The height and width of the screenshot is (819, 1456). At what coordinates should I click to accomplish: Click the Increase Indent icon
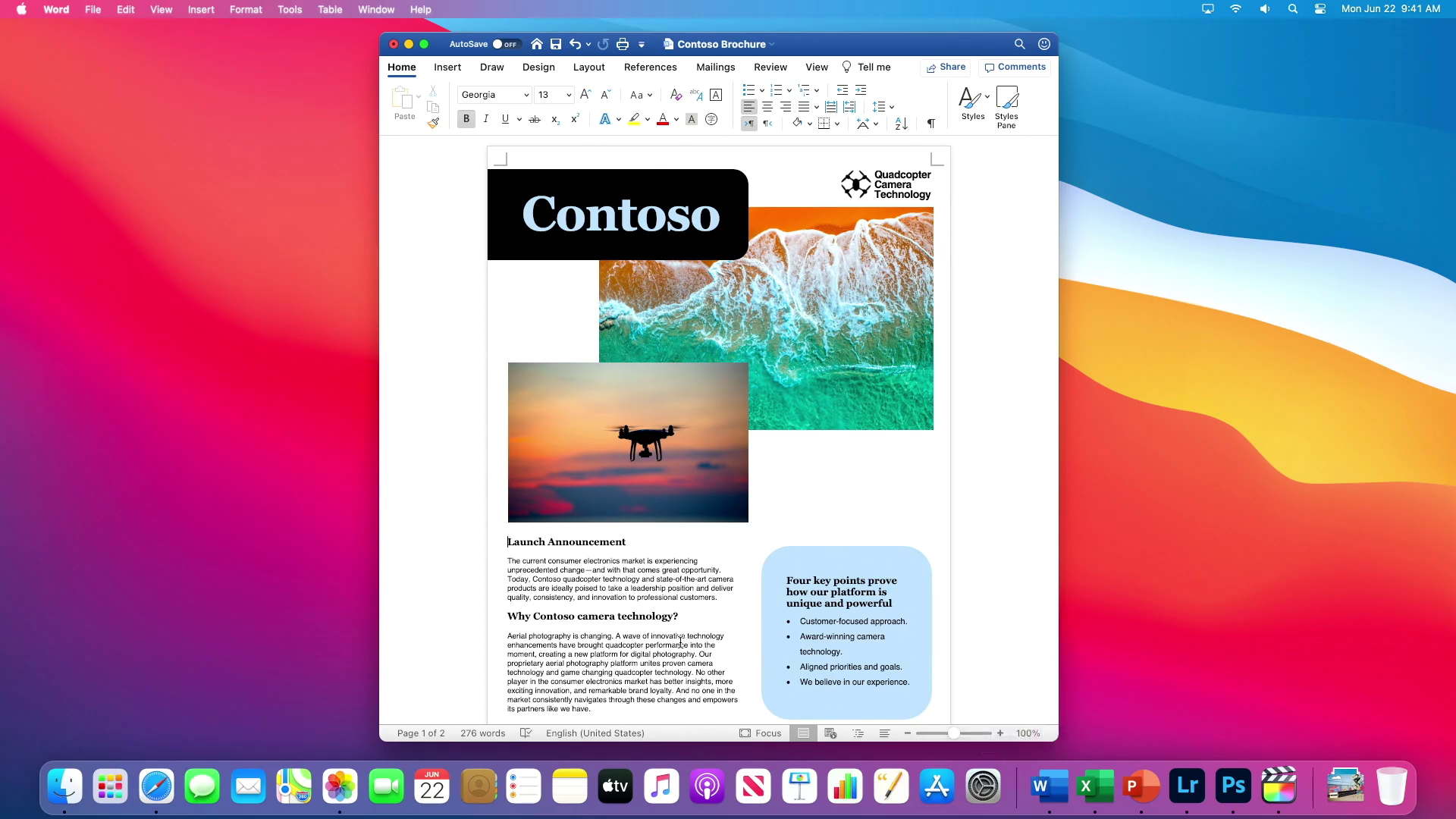click(860, 90)
